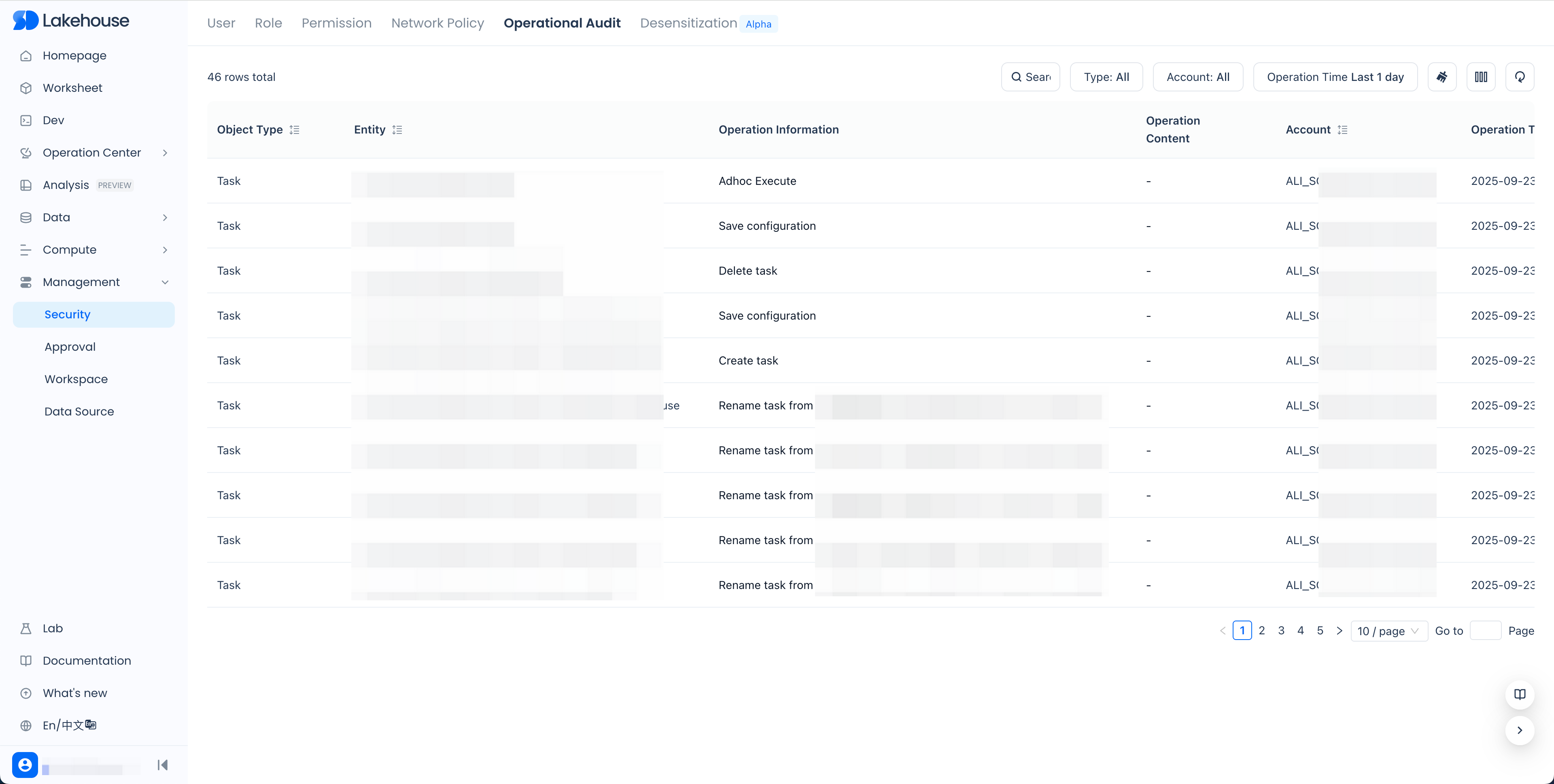Collapse the sidebar with the arrow icon
1554x784 pixels.
point(162,765)
